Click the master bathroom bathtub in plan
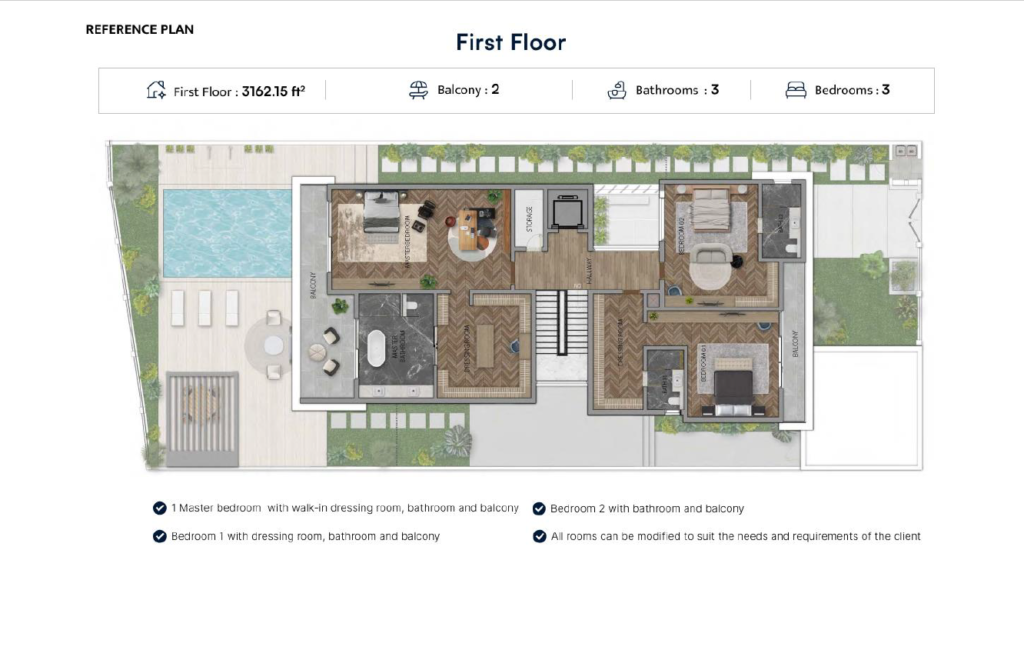1024x650 pixels. 376,348
